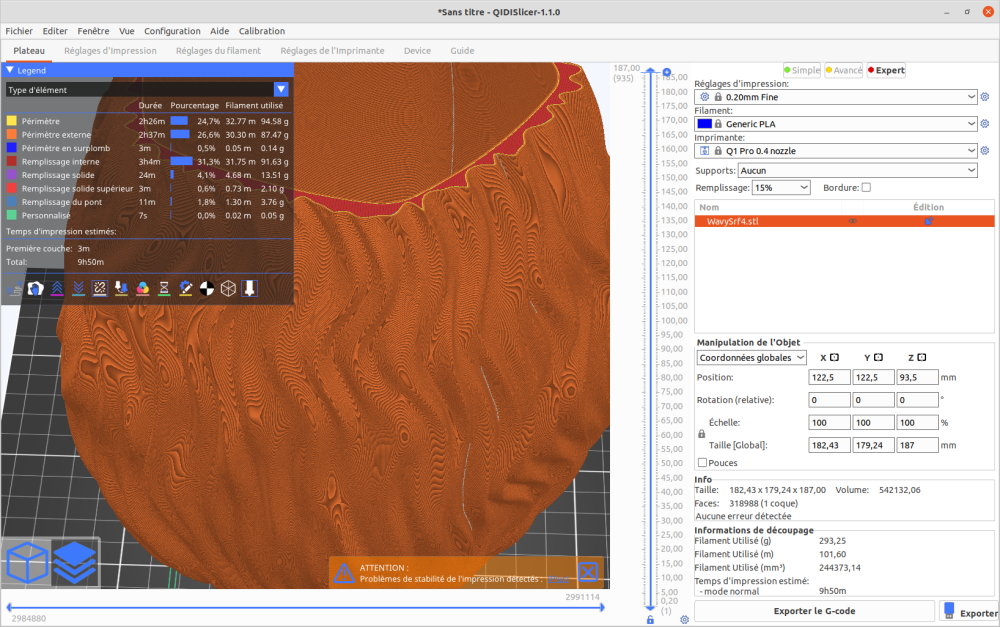The height and width of the screenshot is (627, 1000).
Task: Click the layers preview view icon
Action: click(x=75, y=563)
